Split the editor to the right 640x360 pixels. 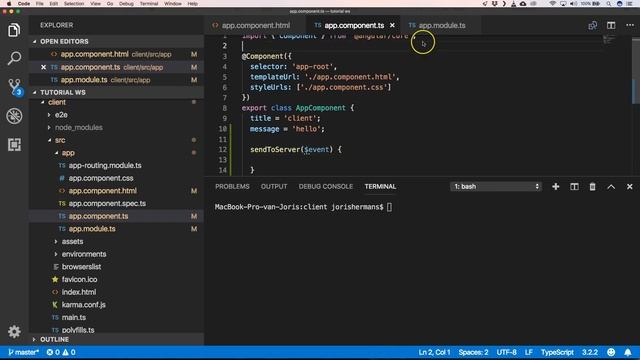(x=611, y=25)
